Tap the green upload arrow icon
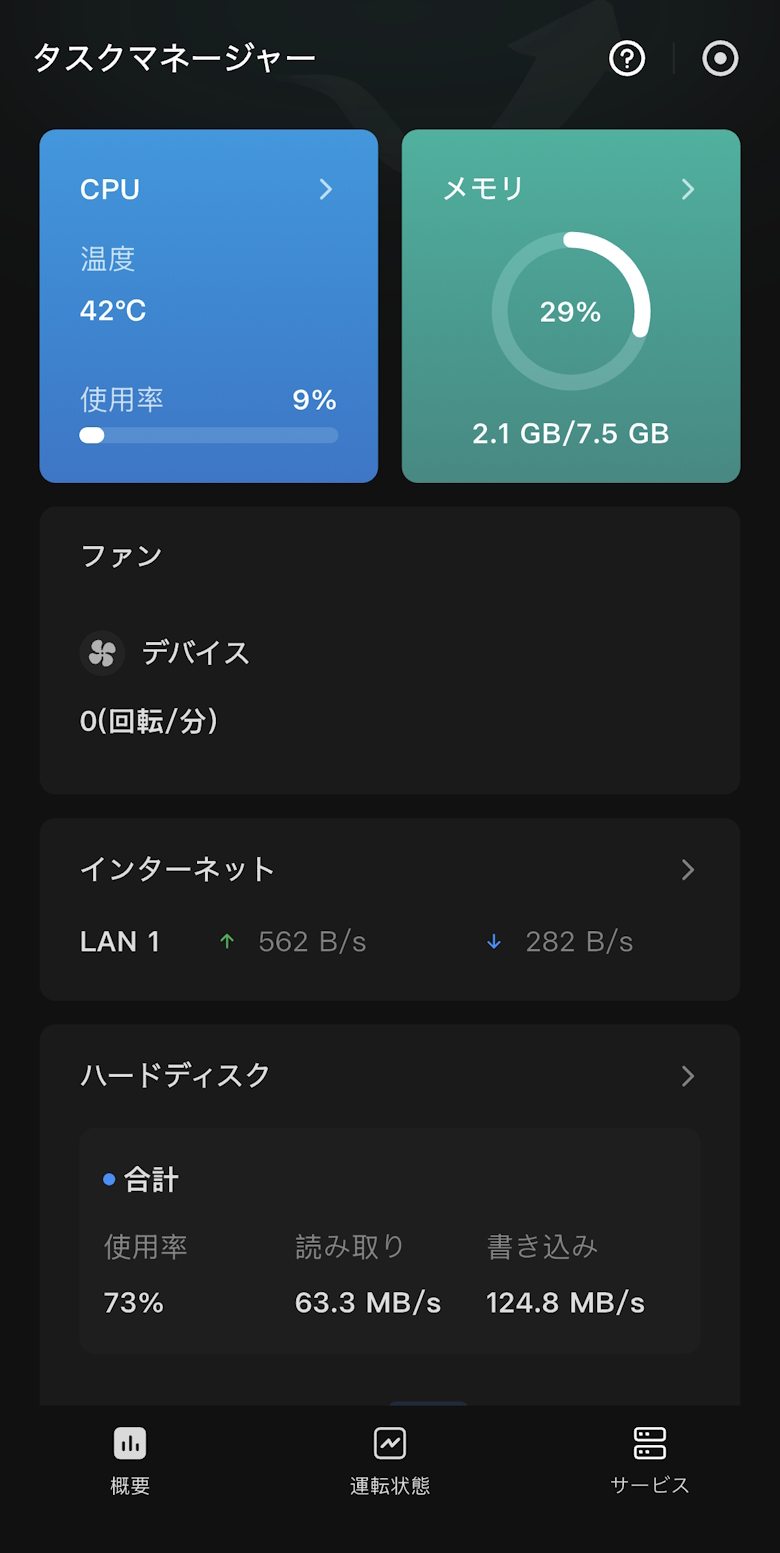The width and height of the screenshot is (780, 1553). [227, 942]
